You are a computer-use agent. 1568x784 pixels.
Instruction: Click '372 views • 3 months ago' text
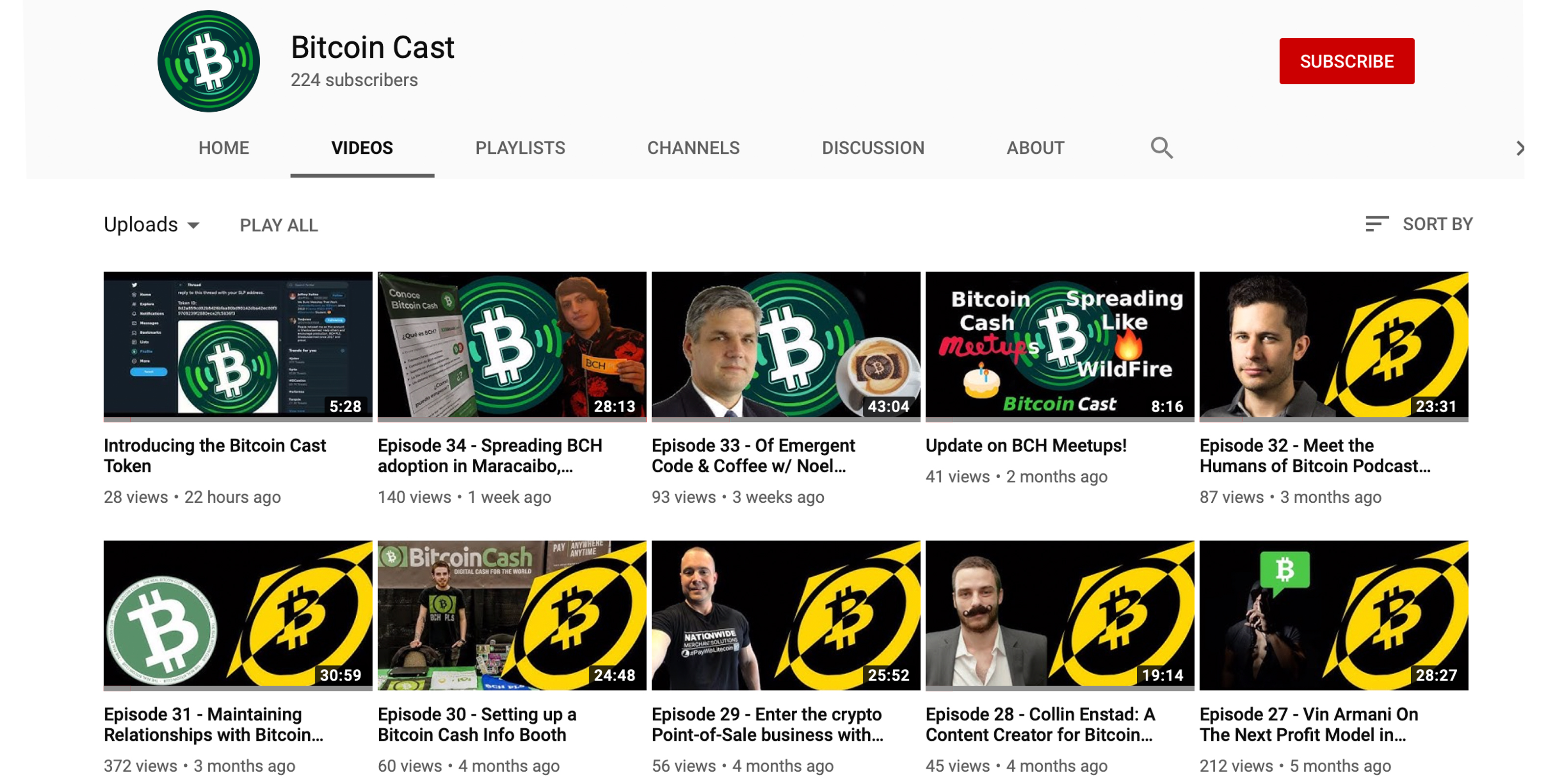(x=199, y=766)
